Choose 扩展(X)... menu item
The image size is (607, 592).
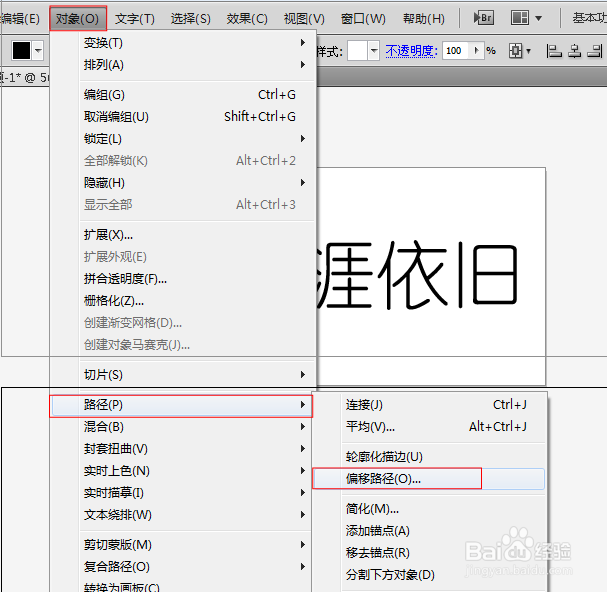click(197, 235)
